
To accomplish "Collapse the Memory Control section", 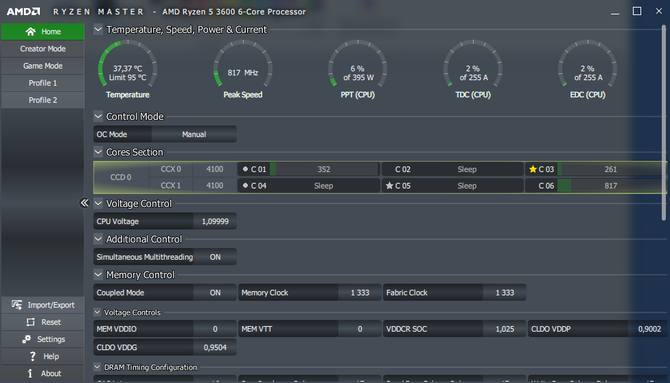I will pyautogui.click(x=98, y=274).
